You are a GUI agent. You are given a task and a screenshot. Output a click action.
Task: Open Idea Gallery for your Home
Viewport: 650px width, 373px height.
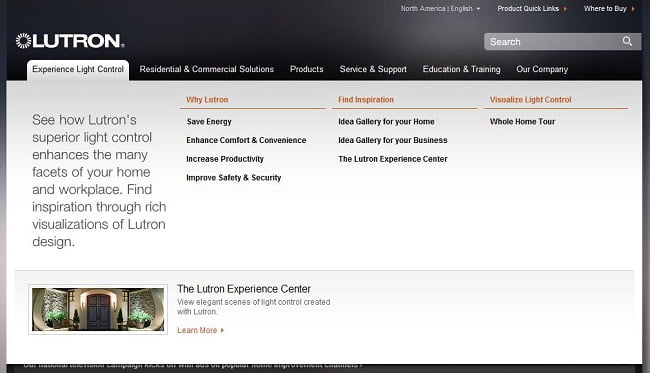pyautogui.click(x=386, y=122)
